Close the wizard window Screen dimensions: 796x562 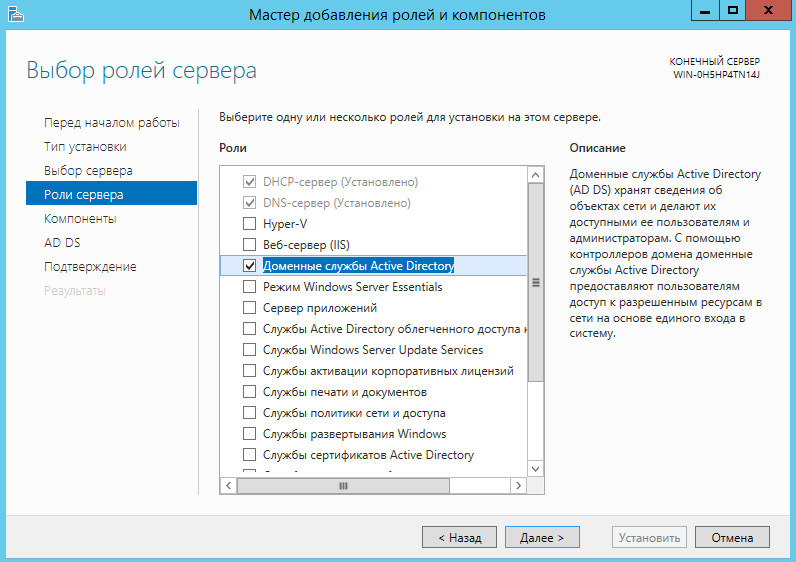(x=768, y=10)
